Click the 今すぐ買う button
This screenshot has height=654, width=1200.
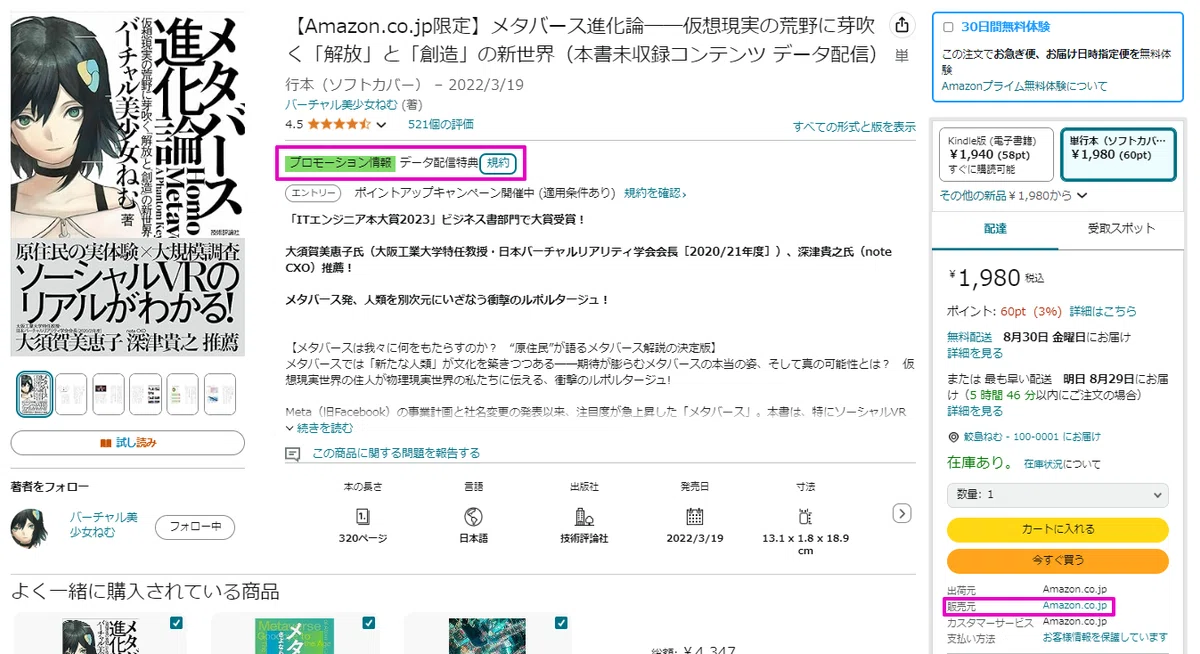click(x=1057, y=560)
